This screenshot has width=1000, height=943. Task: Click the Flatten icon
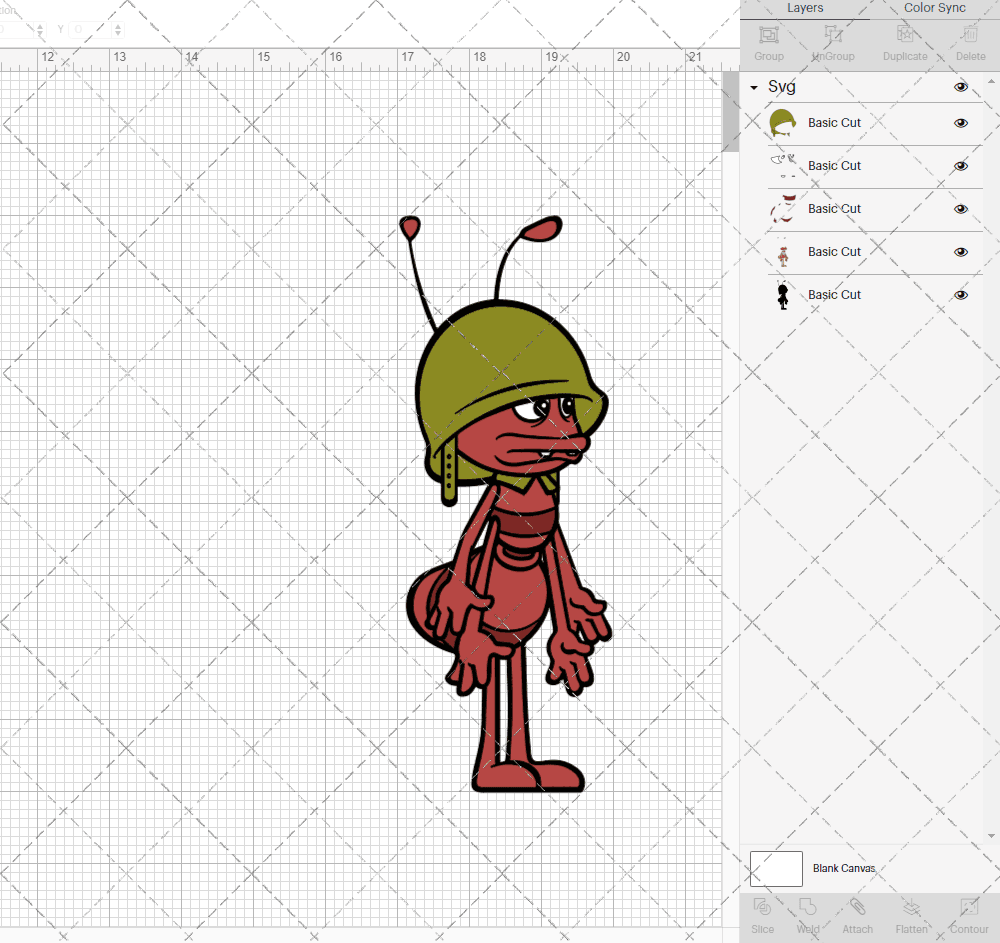[x=911, y=907]
